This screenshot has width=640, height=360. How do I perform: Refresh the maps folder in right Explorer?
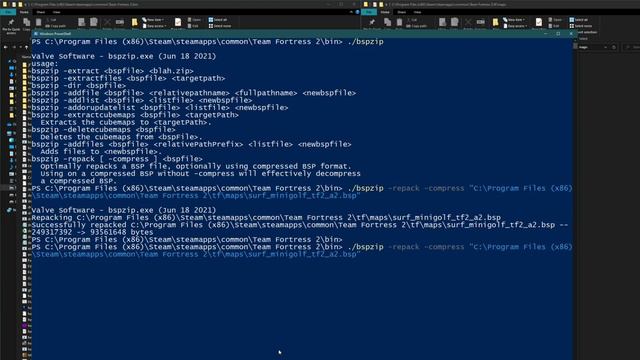(613, 47)
